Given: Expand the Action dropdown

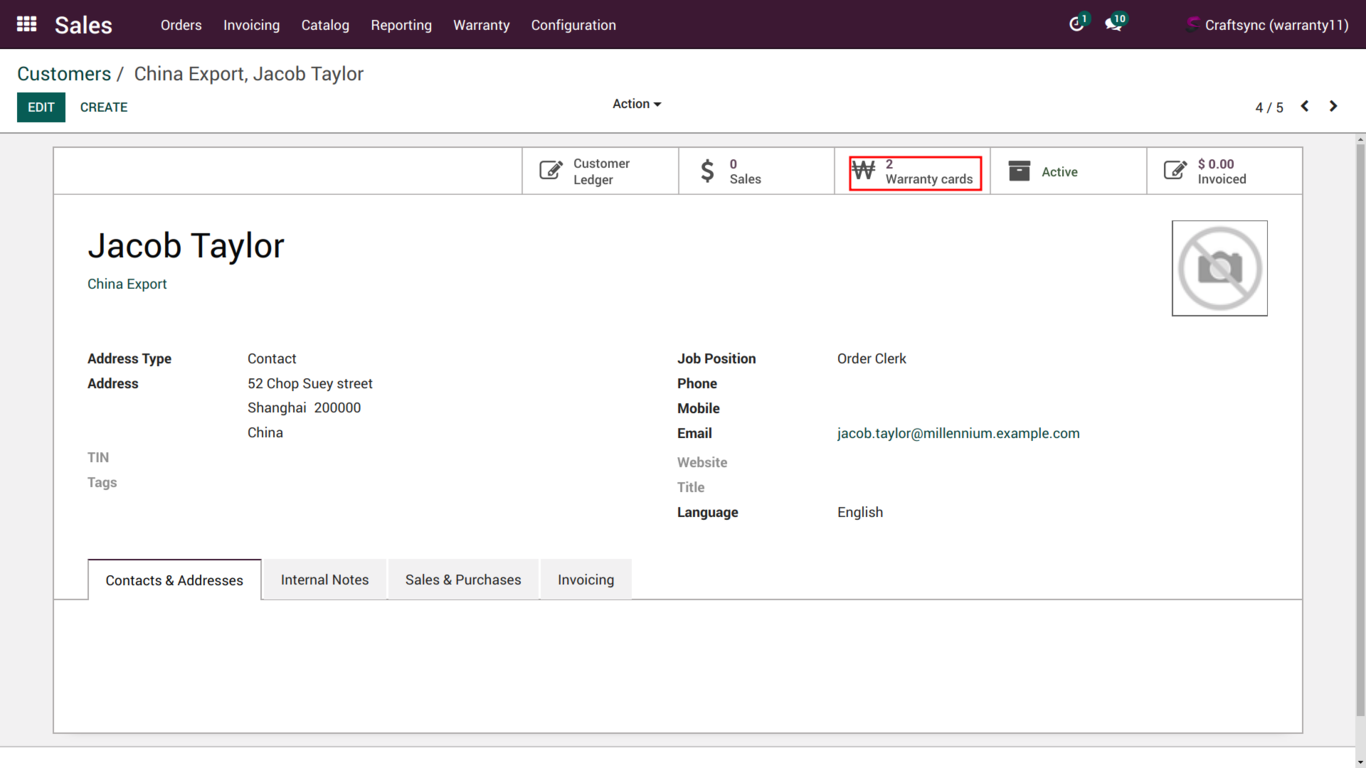Looking at the screenshot, I should click(636, 104).
